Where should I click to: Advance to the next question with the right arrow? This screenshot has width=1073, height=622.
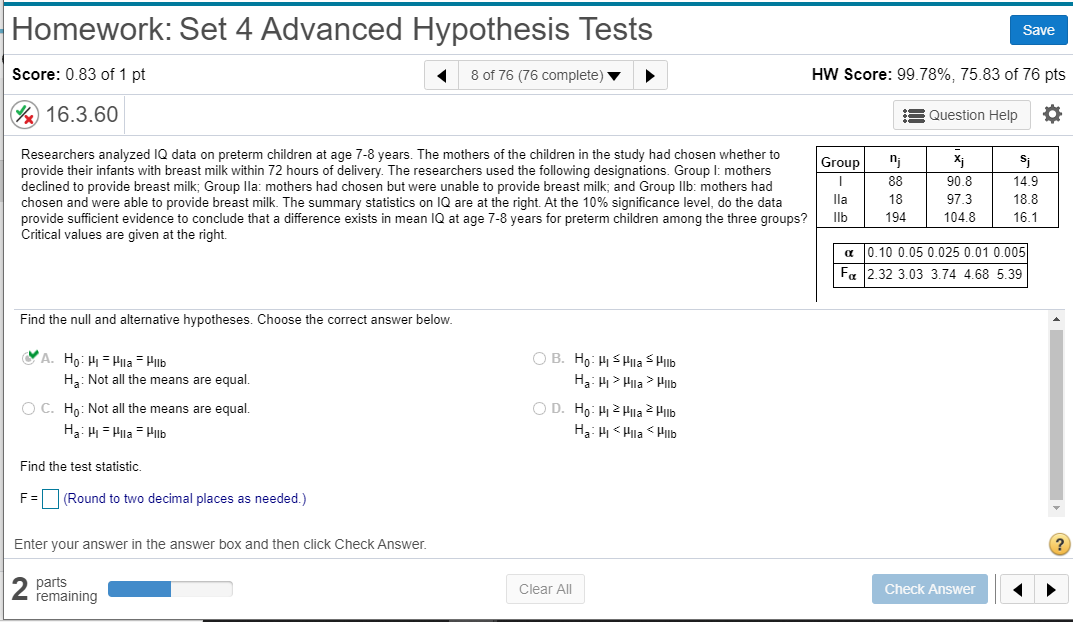[651, 74]
